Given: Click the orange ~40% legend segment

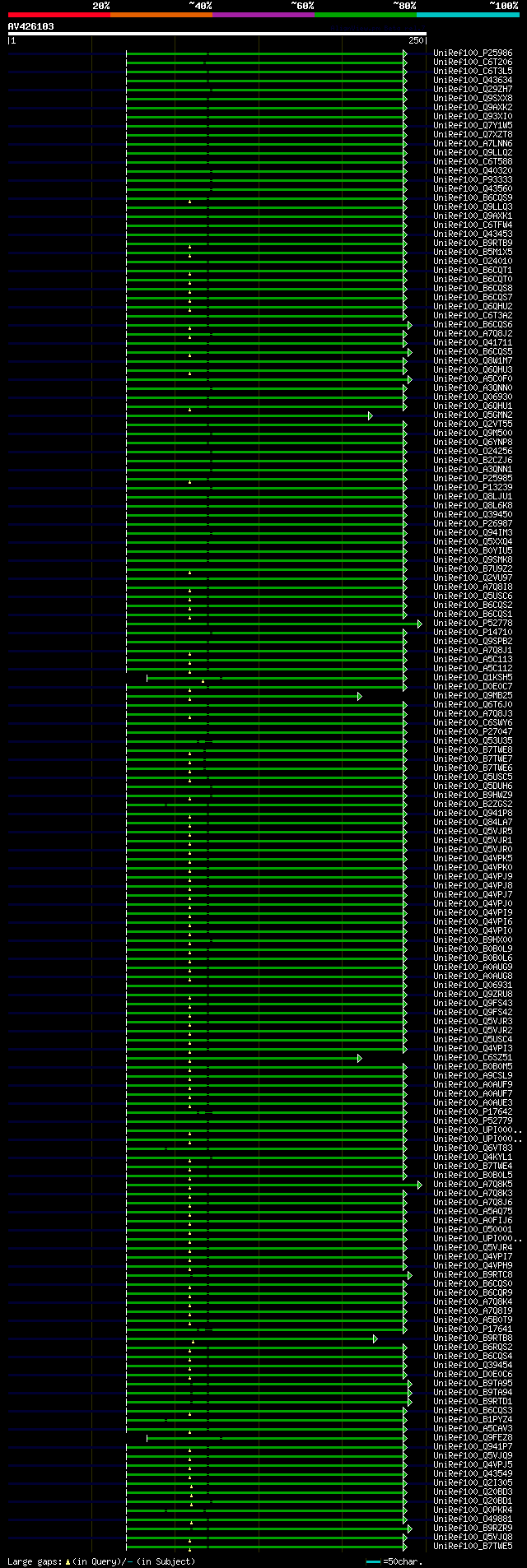Looking at the screenshot, I should (x=161, y=15).
